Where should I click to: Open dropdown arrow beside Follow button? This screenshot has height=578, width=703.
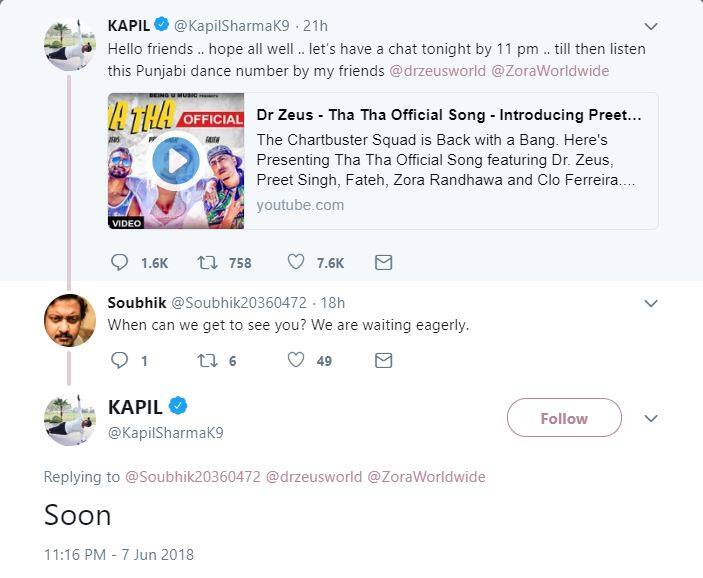[651, 418]
